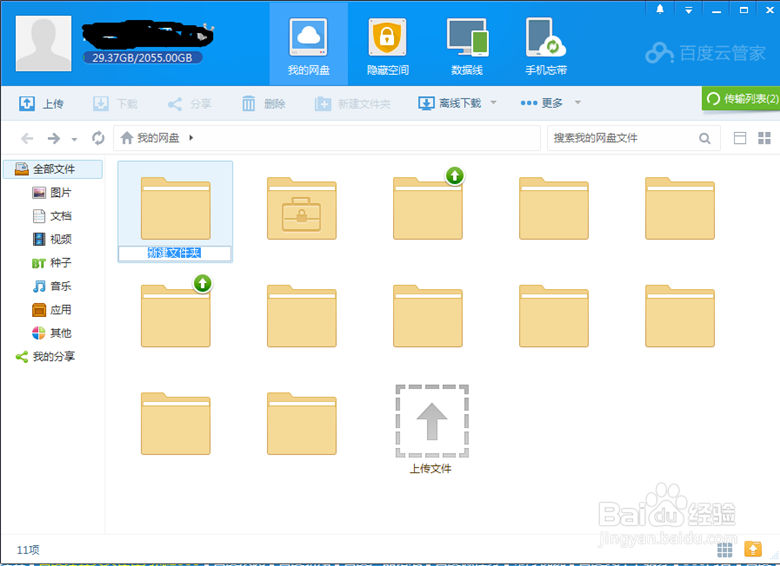Open the 传输列表(2) transfer list
Screen dimensions: 780x566
point(741,98)
